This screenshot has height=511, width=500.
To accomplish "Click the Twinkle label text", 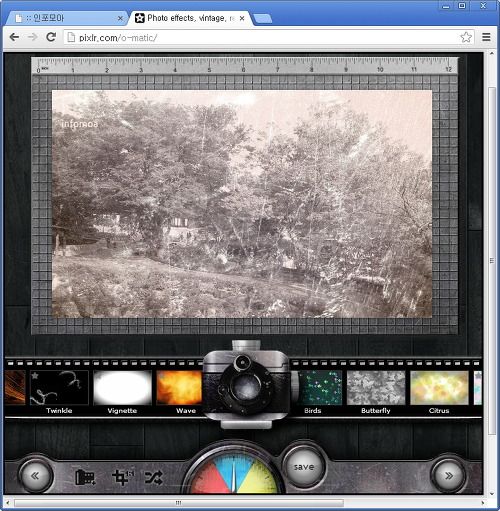I will (59, 411).
